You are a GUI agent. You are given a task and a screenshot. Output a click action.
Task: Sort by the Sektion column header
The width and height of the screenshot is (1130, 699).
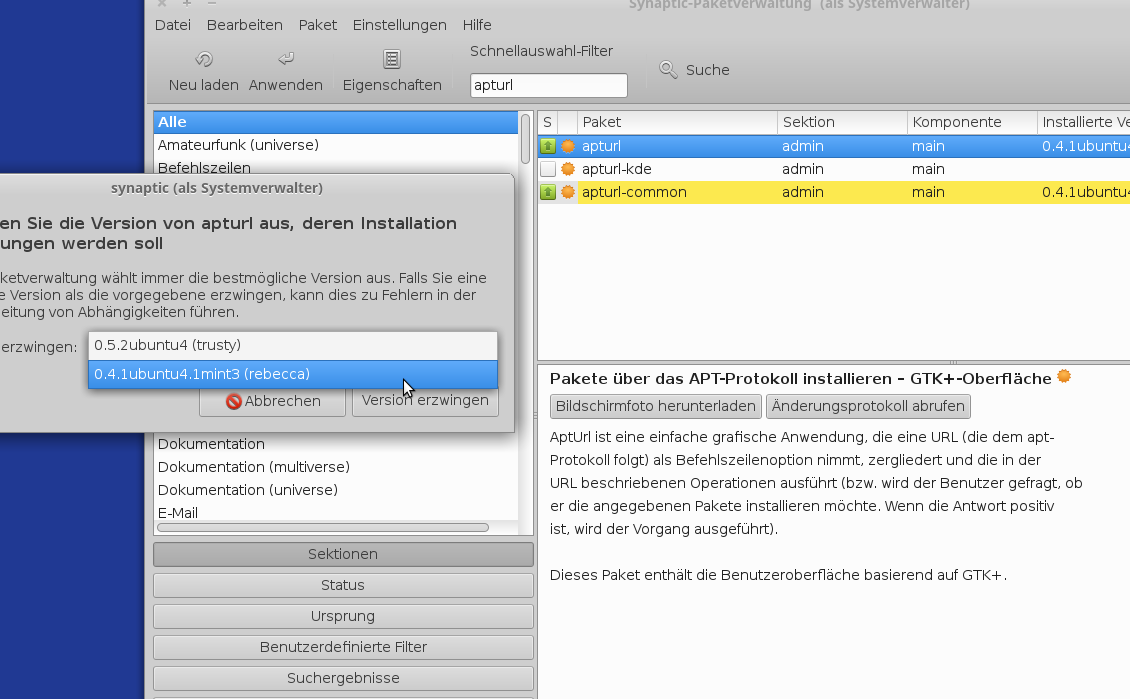[x=842, y=123]
